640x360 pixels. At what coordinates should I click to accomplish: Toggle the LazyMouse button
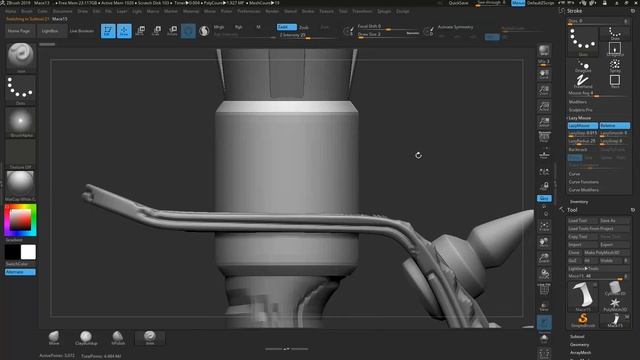[582, 126]
